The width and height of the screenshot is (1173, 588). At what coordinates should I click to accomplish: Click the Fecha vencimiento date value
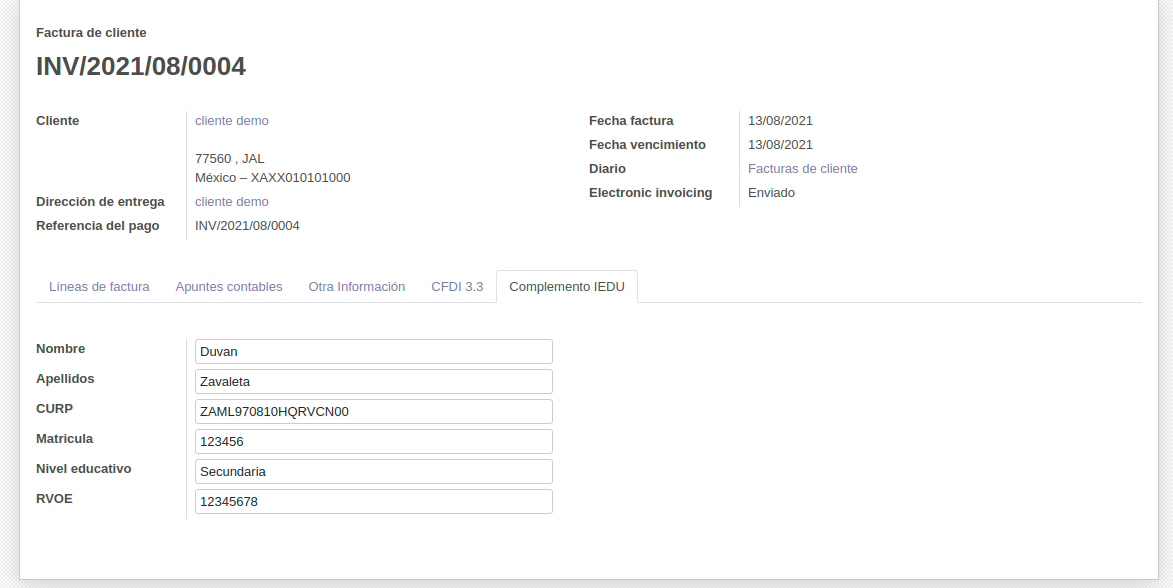[780, 145]
